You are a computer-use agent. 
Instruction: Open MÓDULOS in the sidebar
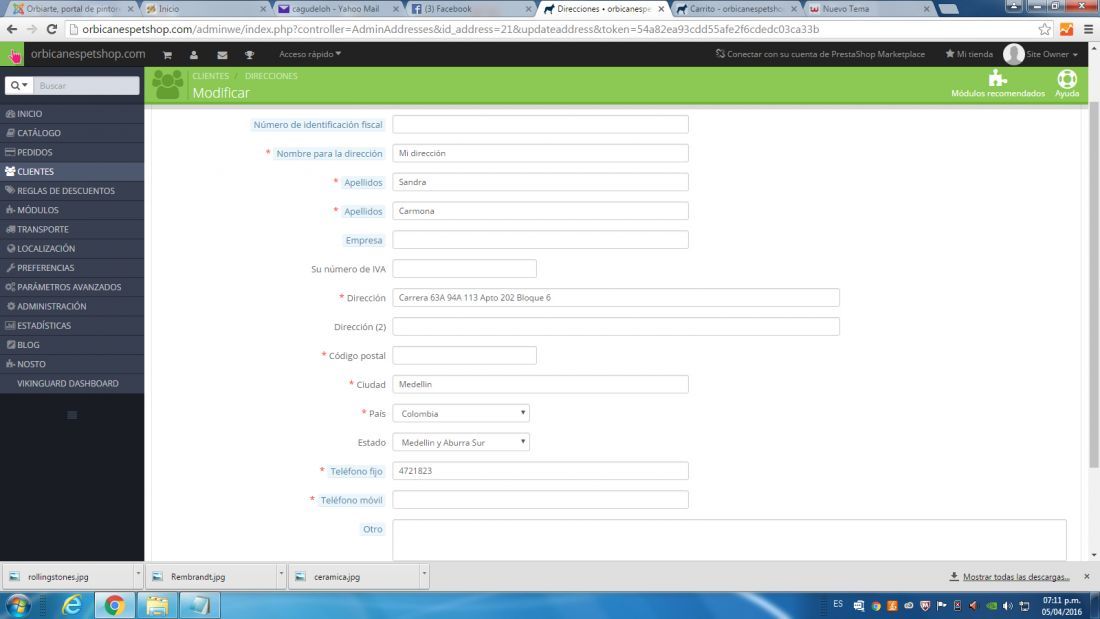72,210
